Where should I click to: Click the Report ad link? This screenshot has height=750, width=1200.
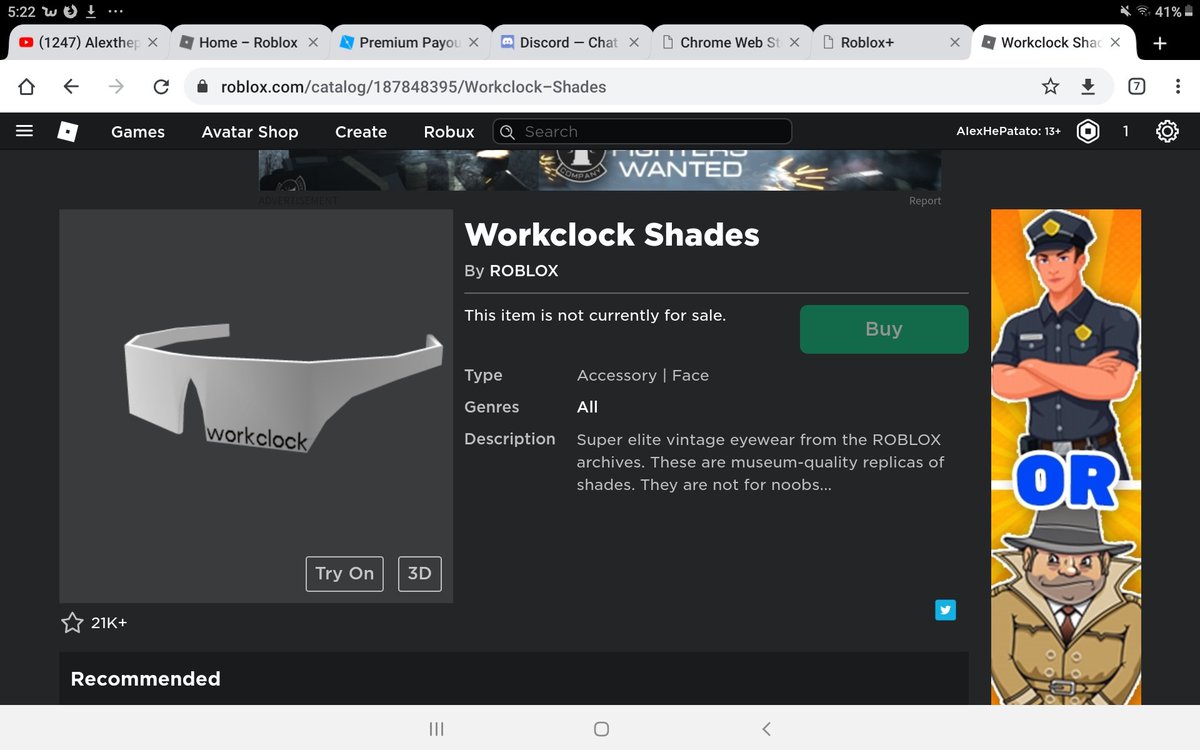click(x=925, y=201)
